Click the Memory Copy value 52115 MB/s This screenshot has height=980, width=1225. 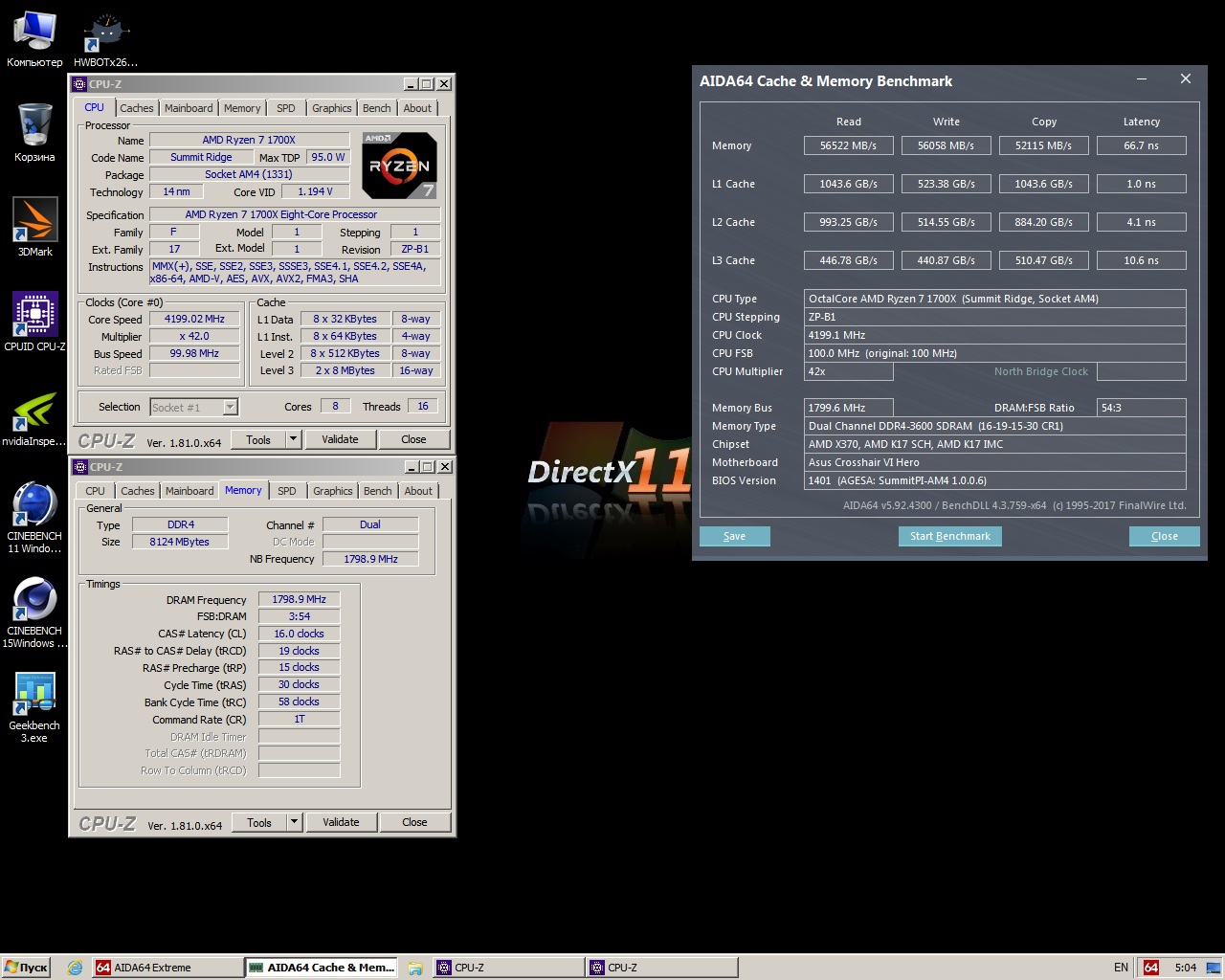point(1044,145)
